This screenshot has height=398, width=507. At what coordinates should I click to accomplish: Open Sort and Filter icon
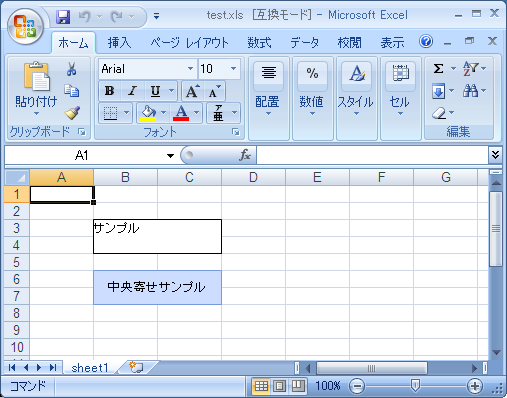470,69
